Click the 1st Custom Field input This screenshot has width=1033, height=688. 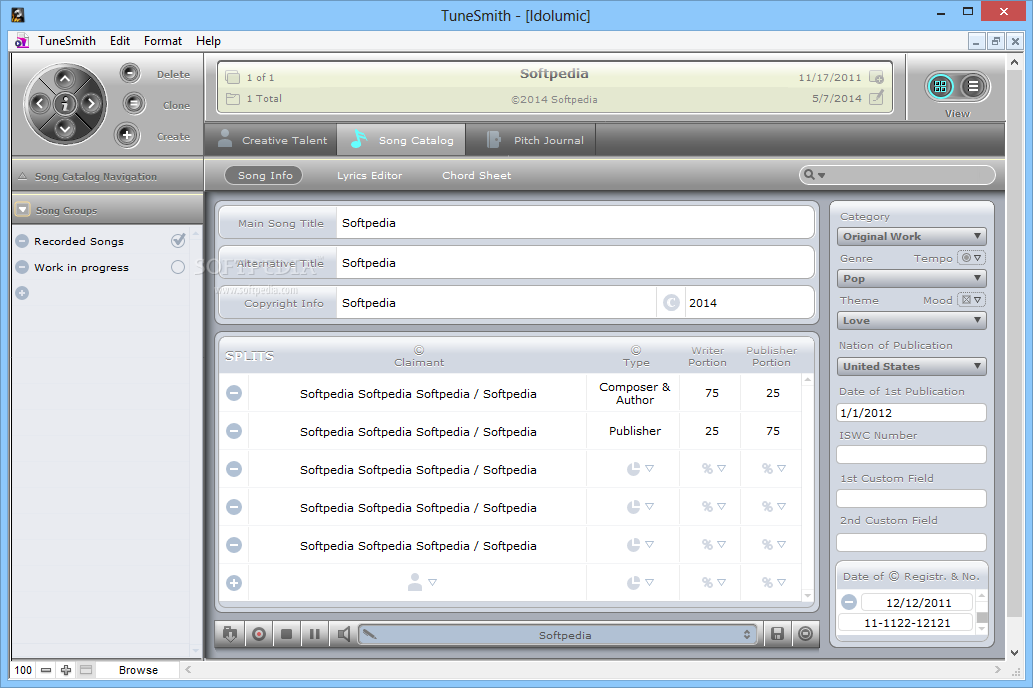point(911,498)
